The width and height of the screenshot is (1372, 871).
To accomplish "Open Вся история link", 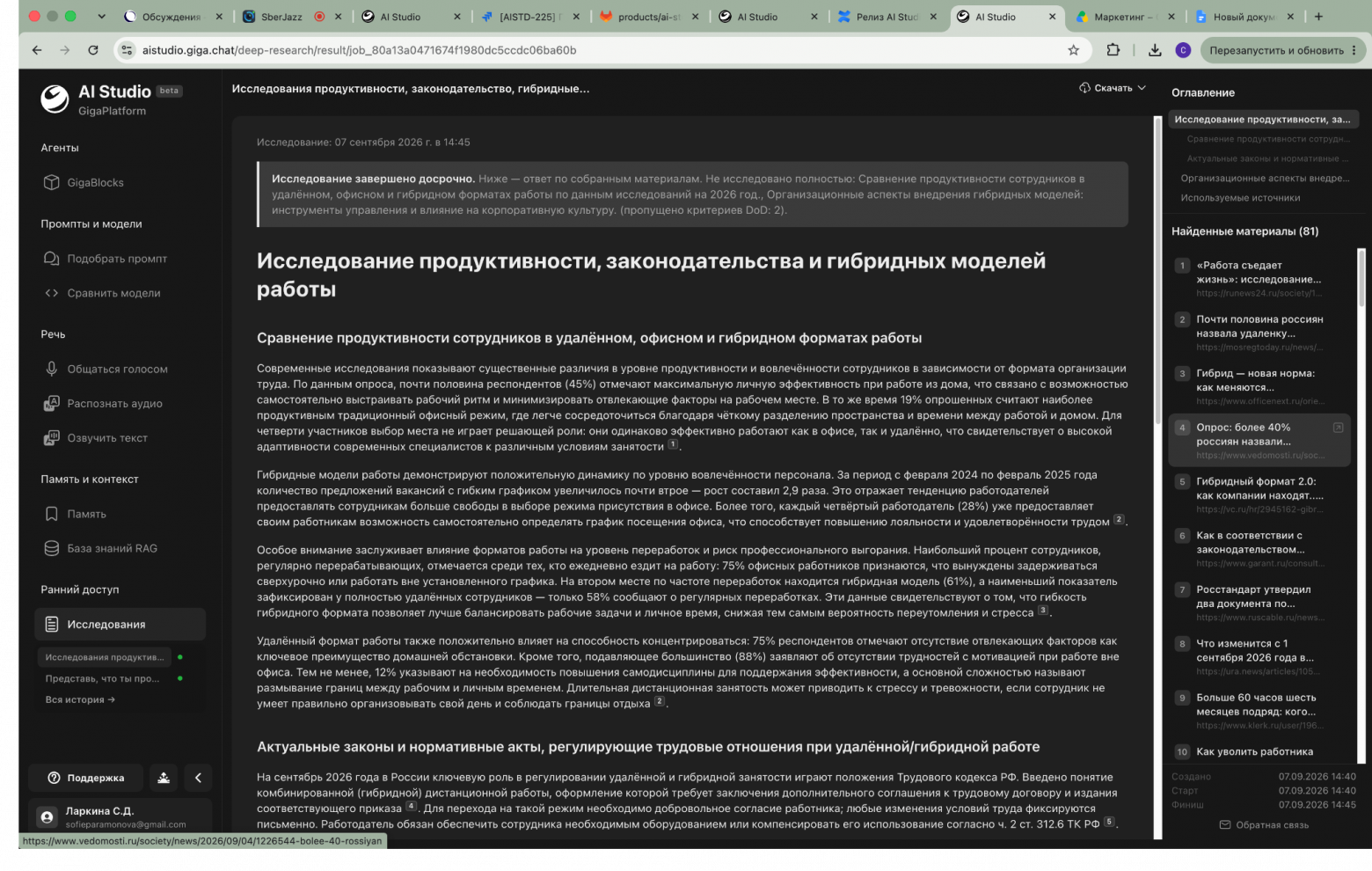I will (80, 700).
